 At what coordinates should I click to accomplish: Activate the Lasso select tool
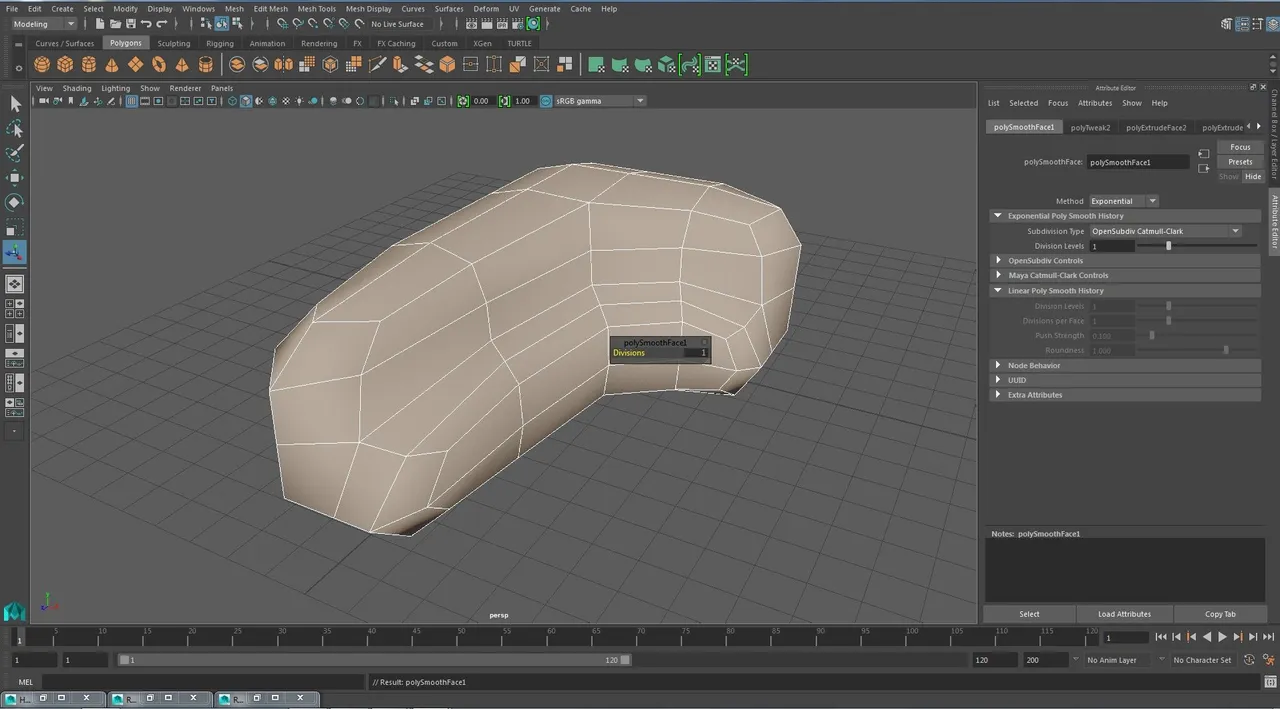pos(15,129)
